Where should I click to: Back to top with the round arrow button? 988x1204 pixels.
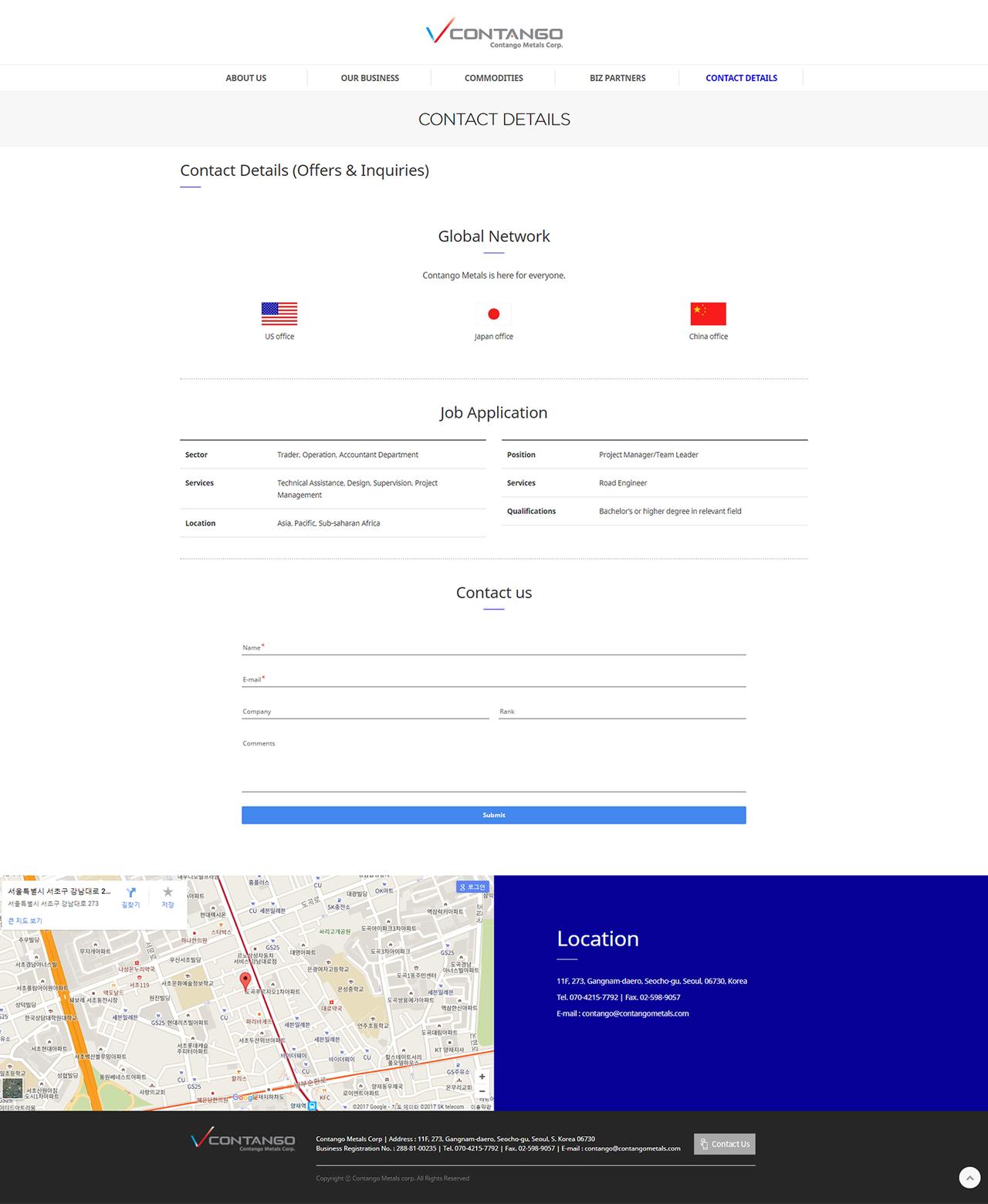click(969, 1178)
